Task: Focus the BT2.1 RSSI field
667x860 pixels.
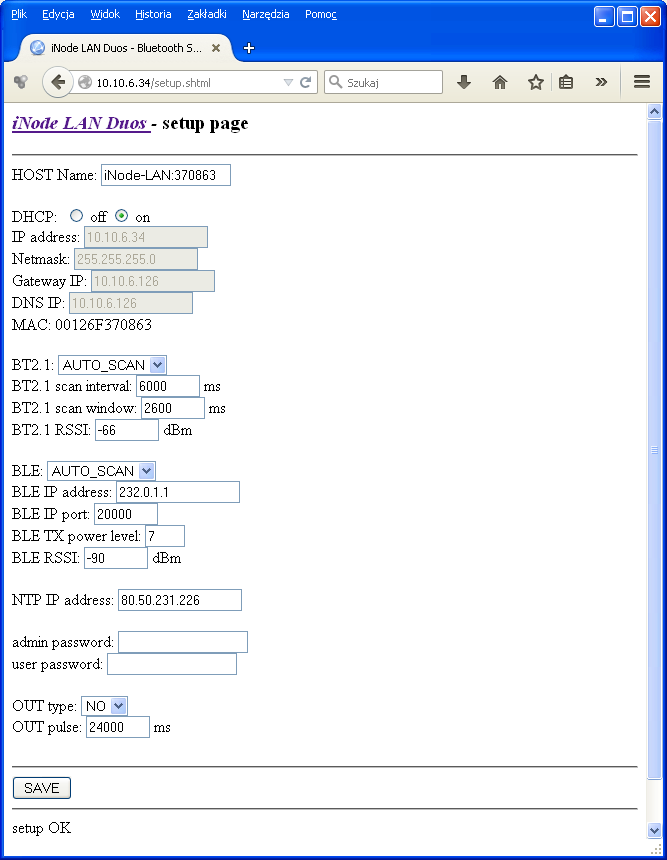Action: pos(127,430)
